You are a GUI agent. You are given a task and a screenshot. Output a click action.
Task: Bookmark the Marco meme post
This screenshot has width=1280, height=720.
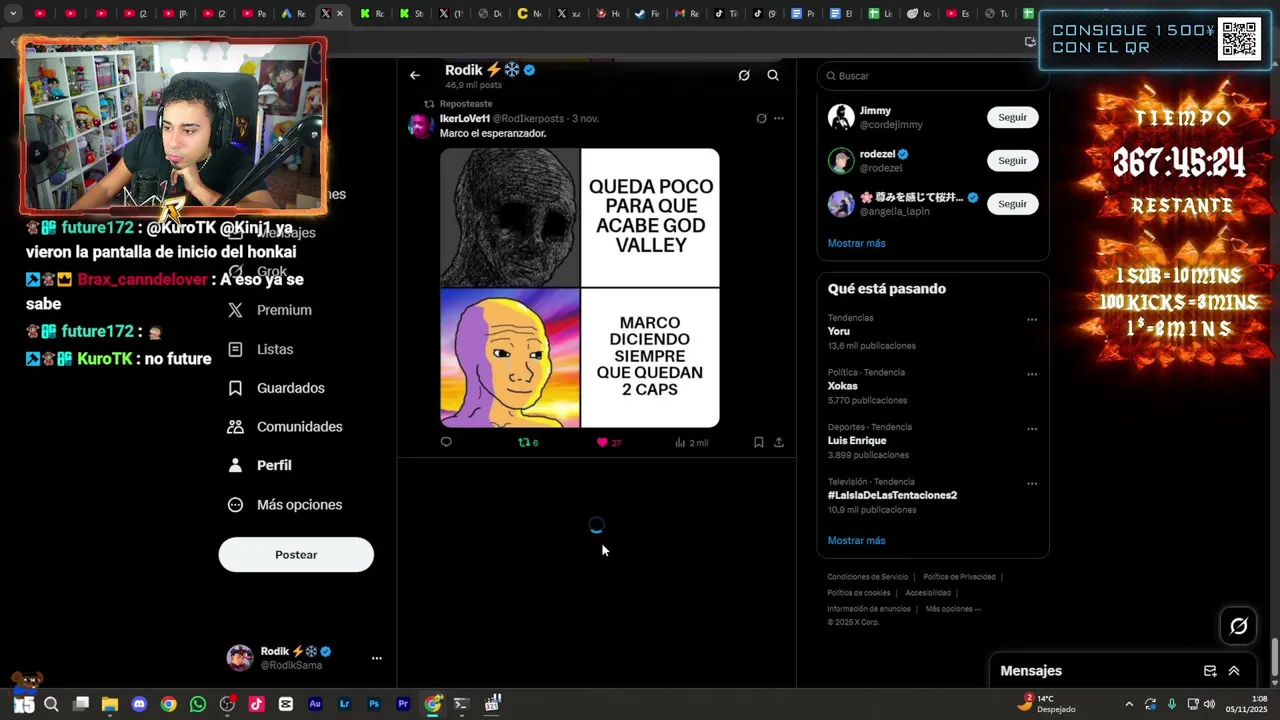click(x=759, y=442)
